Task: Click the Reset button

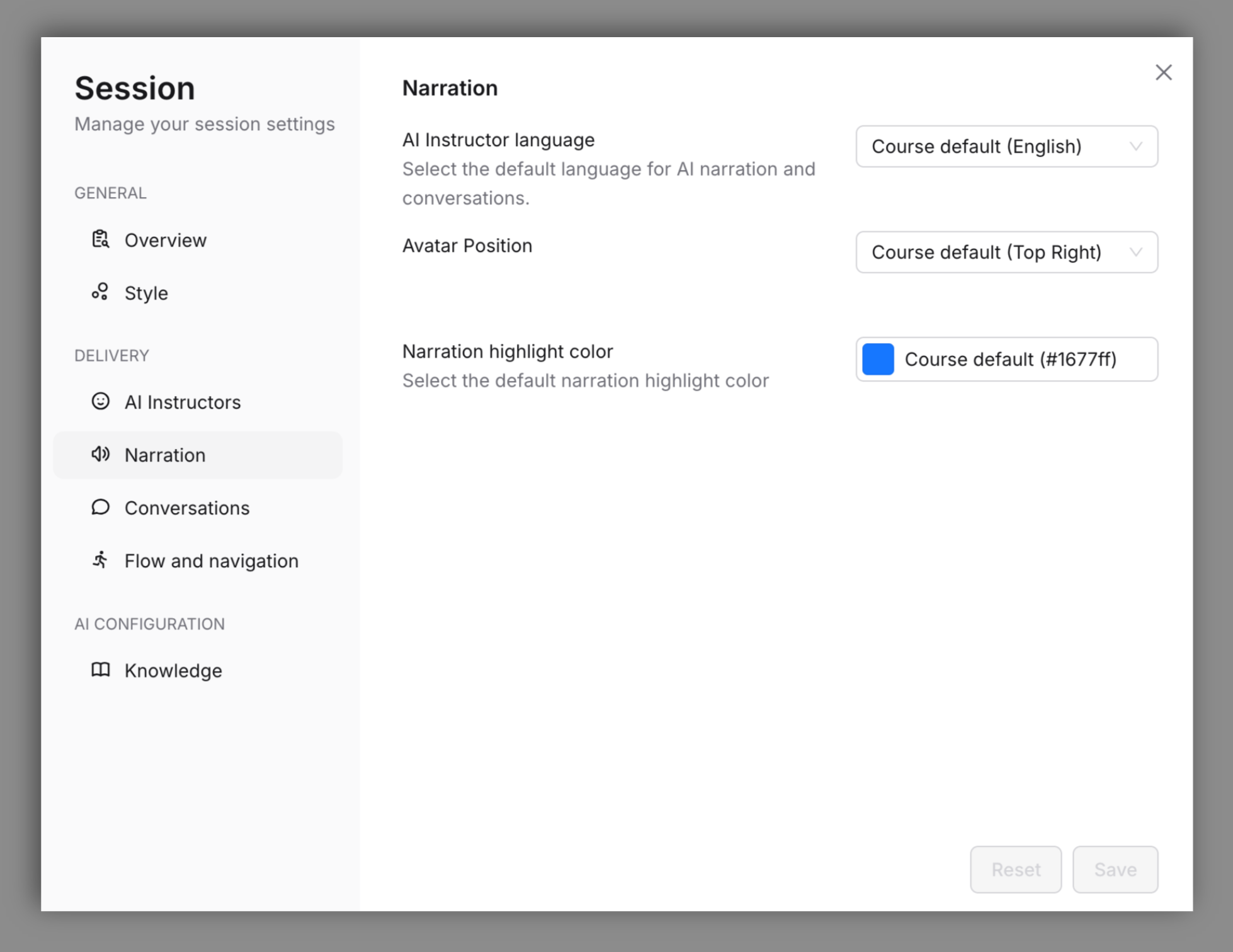Action: point(1016,870)
